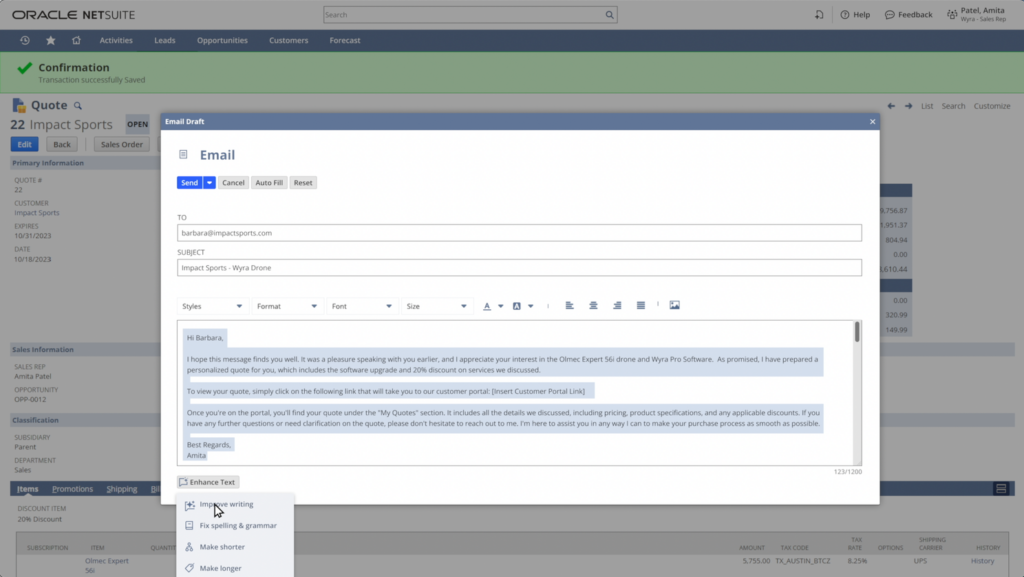
Task: Apply right align in the email editor
Action: tap(618, 305)
